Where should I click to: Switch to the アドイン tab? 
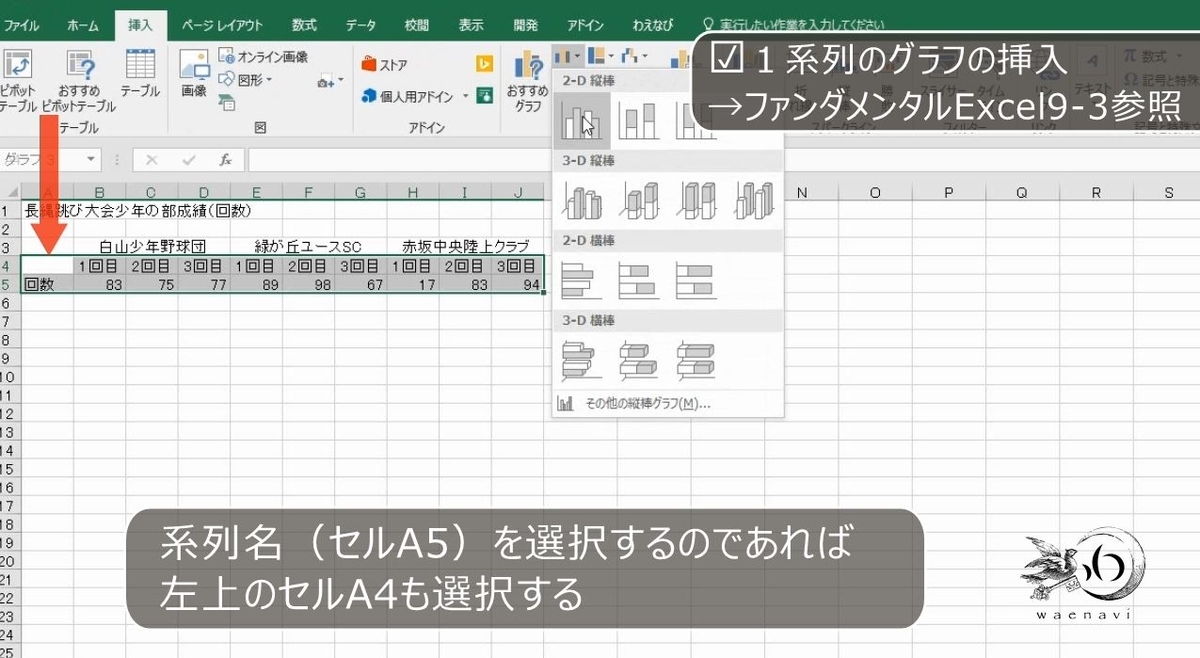585,25
